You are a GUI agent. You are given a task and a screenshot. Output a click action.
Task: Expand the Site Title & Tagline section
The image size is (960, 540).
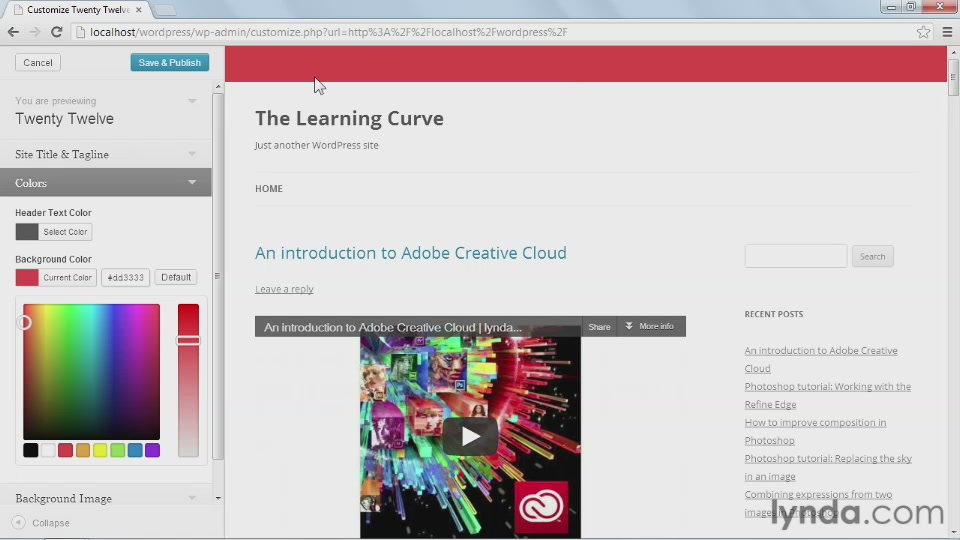(106, 154)
